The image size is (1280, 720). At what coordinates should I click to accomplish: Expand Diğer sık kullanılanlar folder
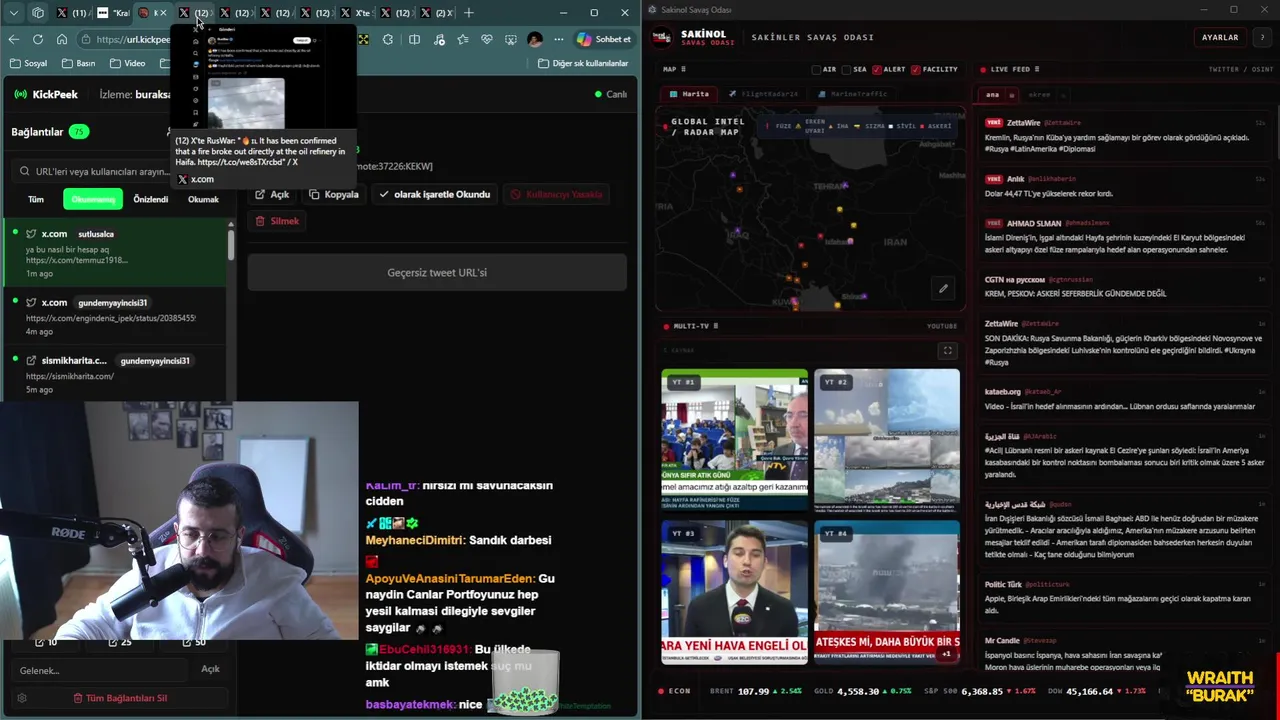pos(583,63)
